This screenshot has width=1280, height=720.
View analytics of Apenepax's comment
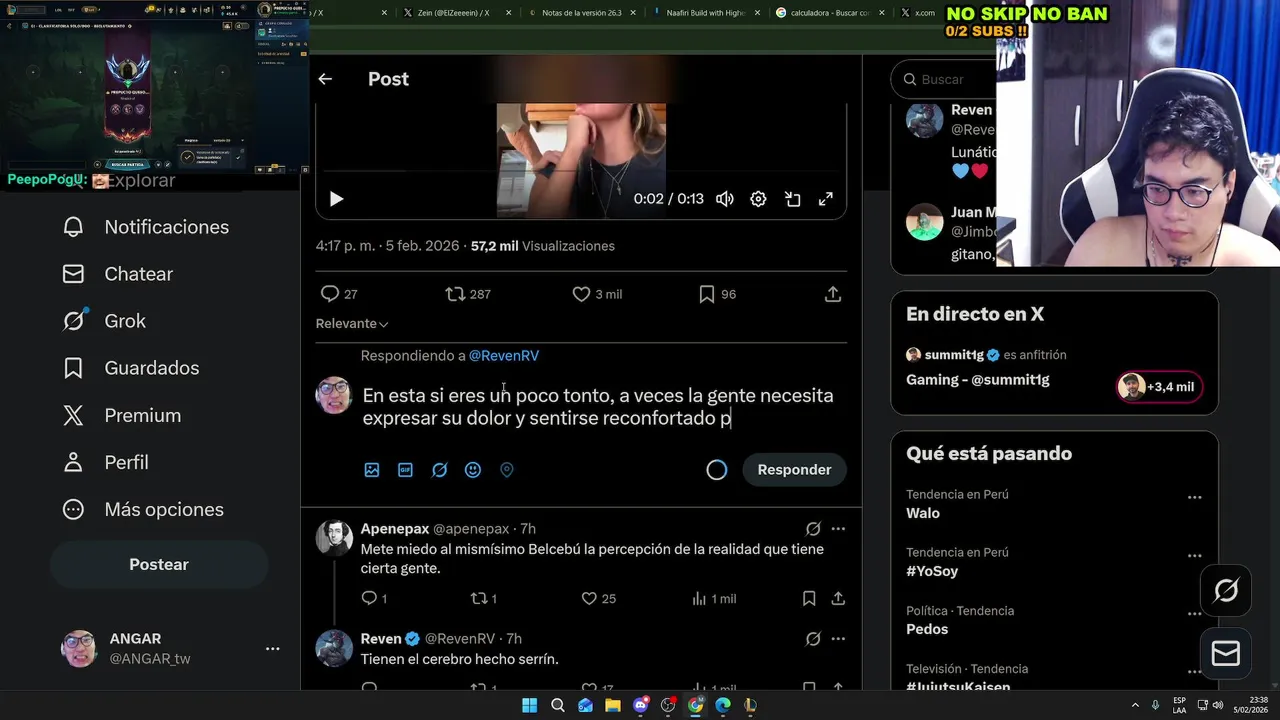click(714, 598)
